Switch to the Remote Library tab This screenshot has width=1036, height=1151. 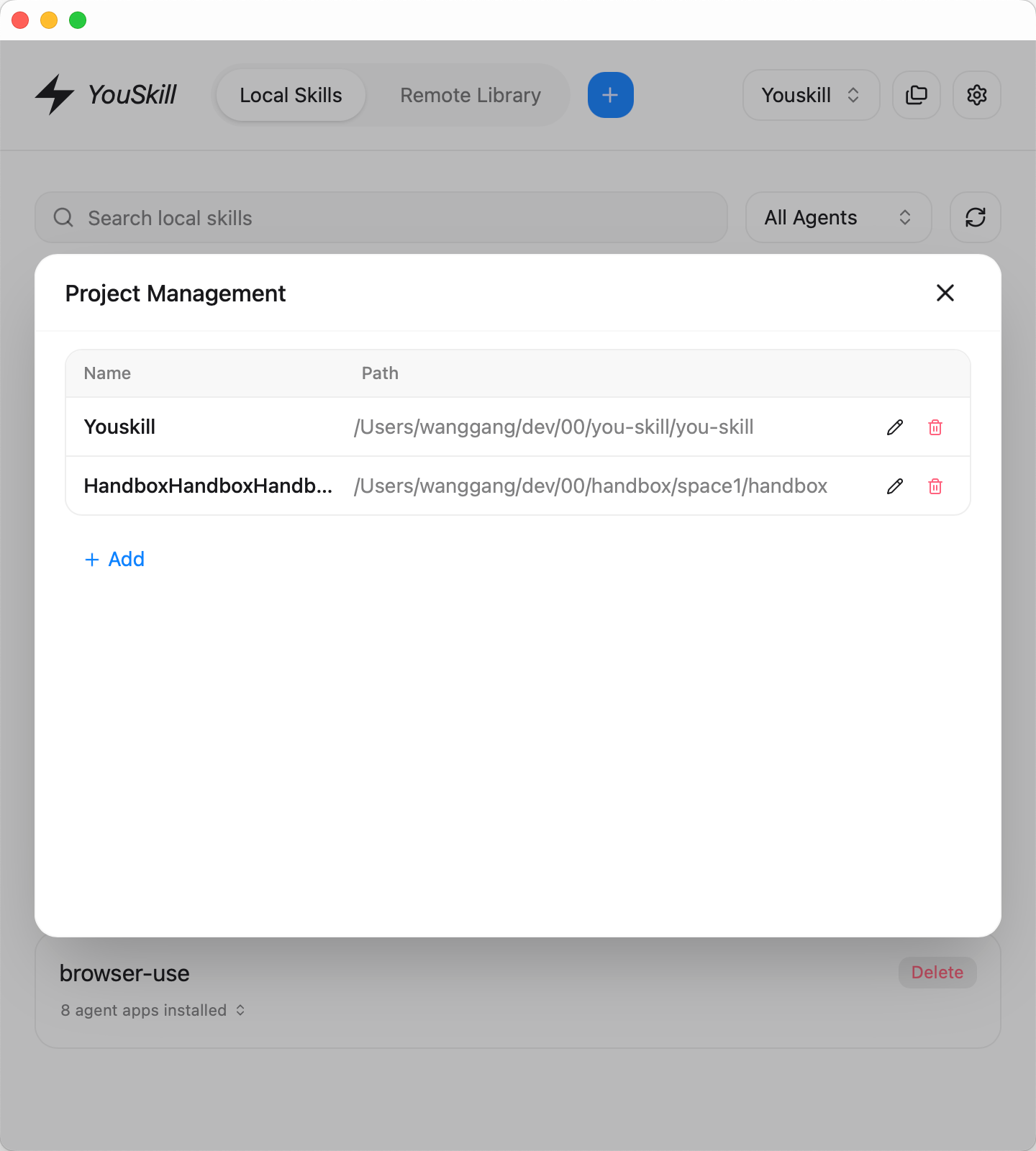[470, 95]
